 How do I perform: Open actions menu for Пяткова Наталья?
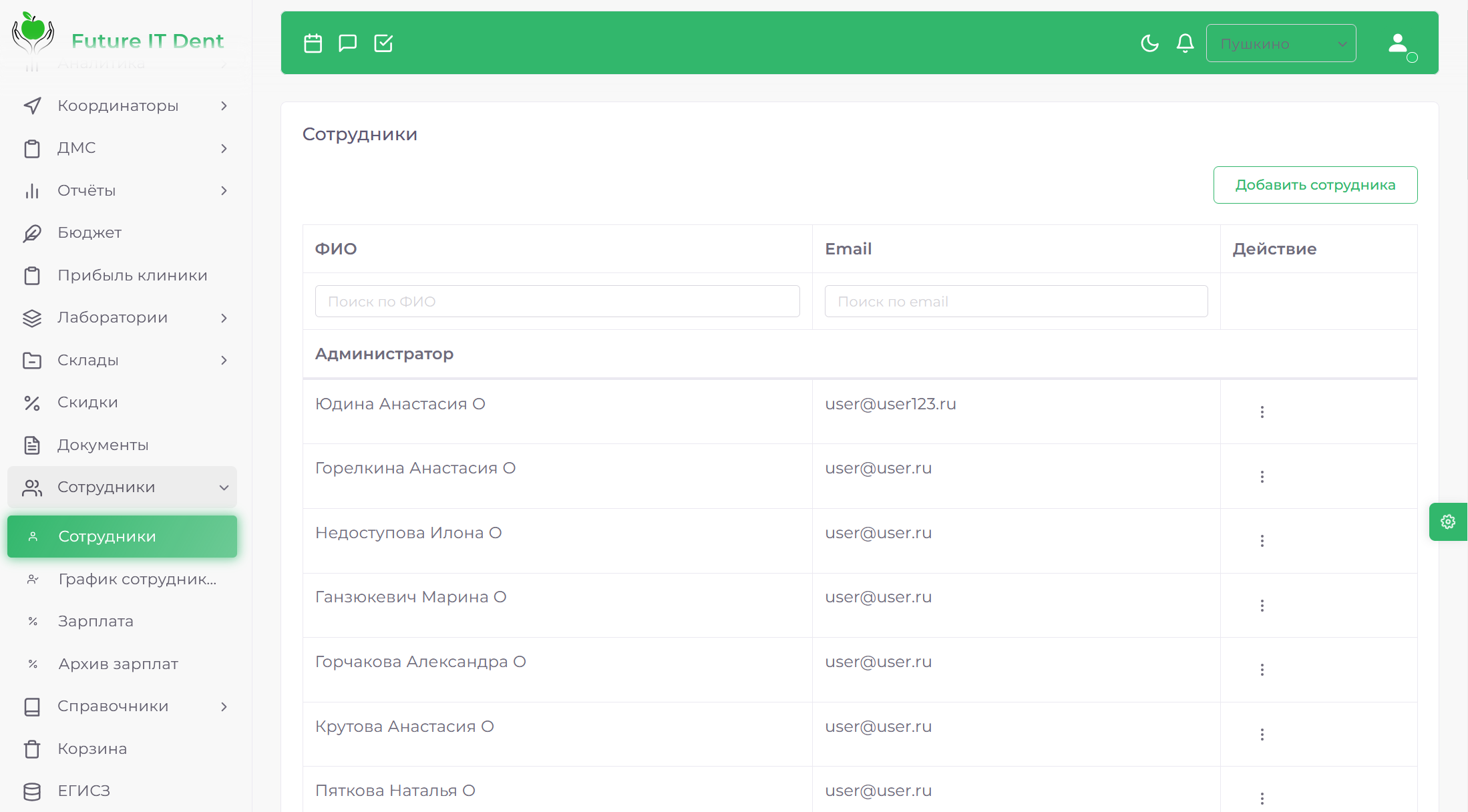[x=1262, y=799]
